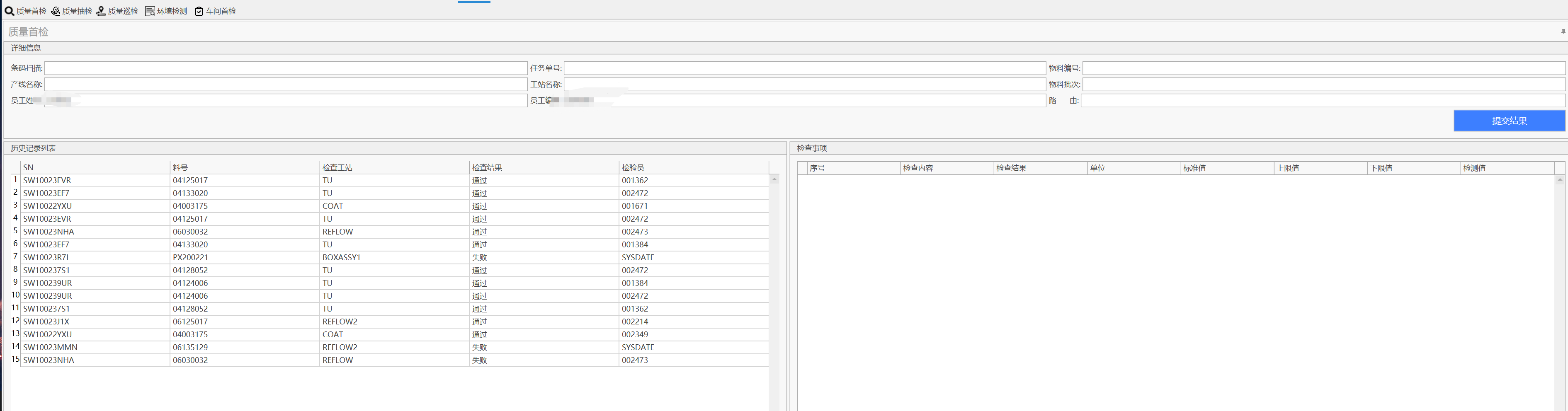Click 检查结果 column header in 检查事项 grid

tap(1040, 168)
